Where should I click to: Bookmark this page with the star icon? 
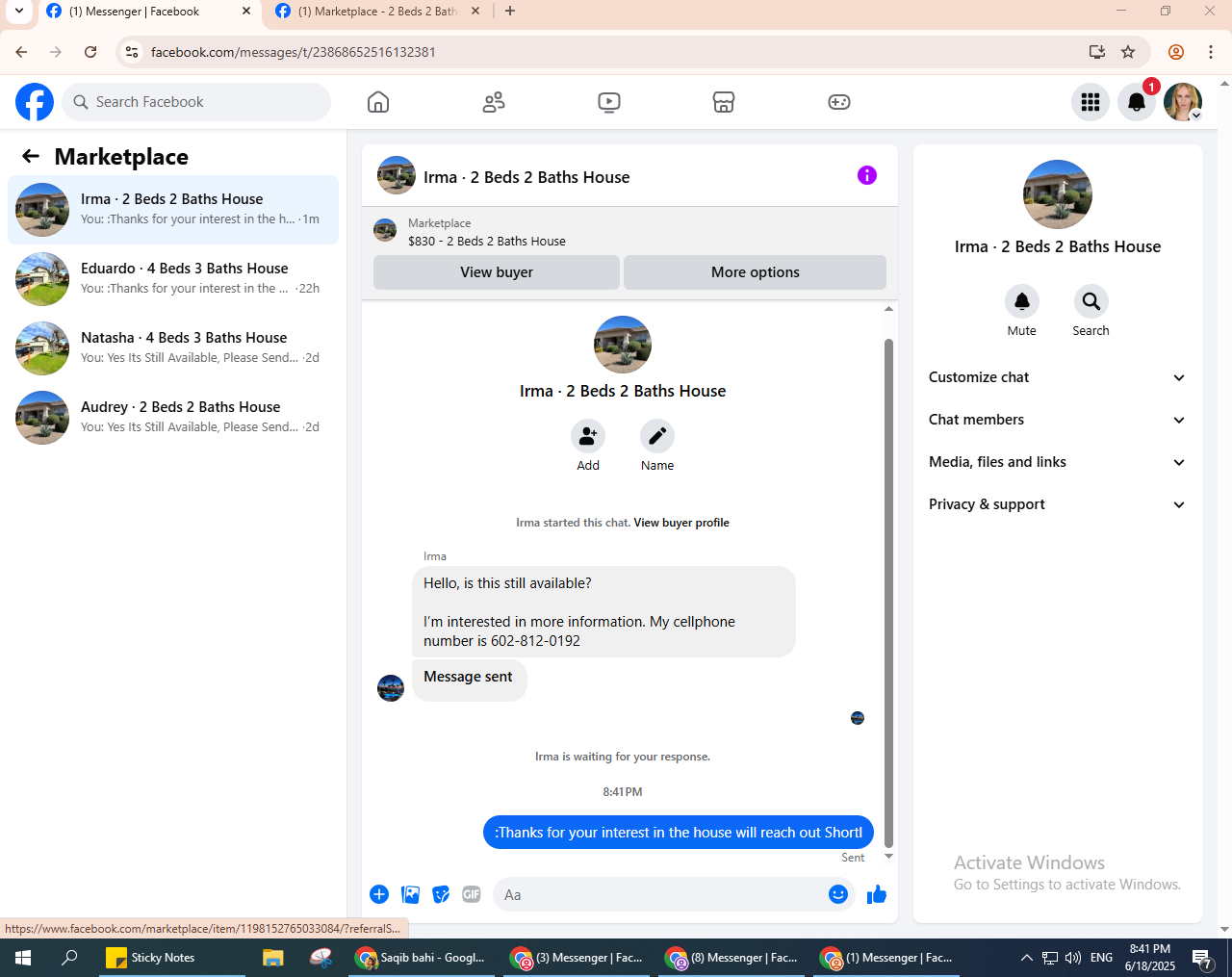pos(1128,52)
